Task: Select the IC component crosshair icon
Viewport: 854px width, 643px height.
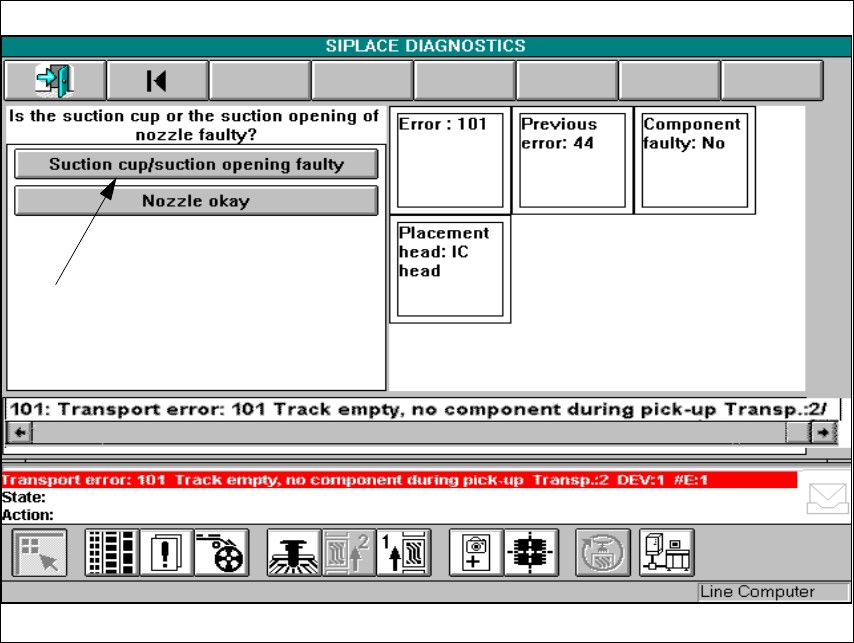Action: 531,553
